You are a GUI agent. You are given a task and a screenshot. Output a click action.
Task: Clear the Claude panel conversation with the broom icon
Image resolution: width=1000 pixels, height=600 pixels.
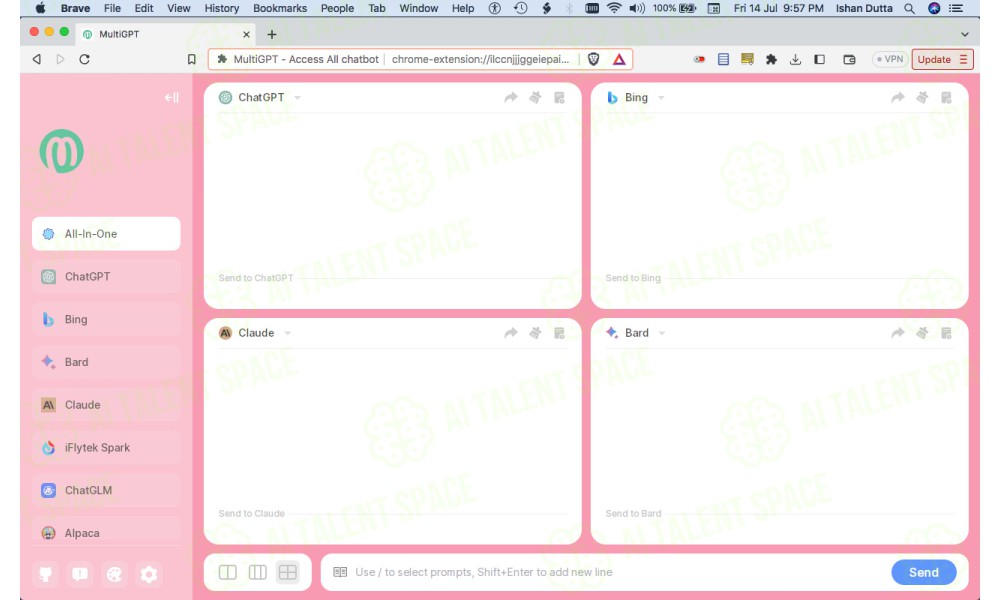click(535, 333)
